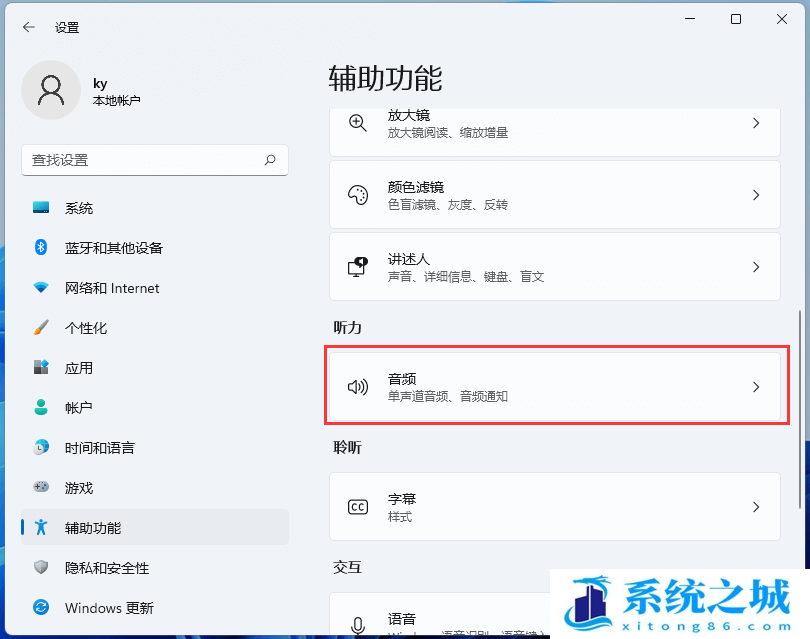Click the Windows 更新 sync icon
Image resolution: width=810 pixels, height=639 pixels.
point(41,608)
